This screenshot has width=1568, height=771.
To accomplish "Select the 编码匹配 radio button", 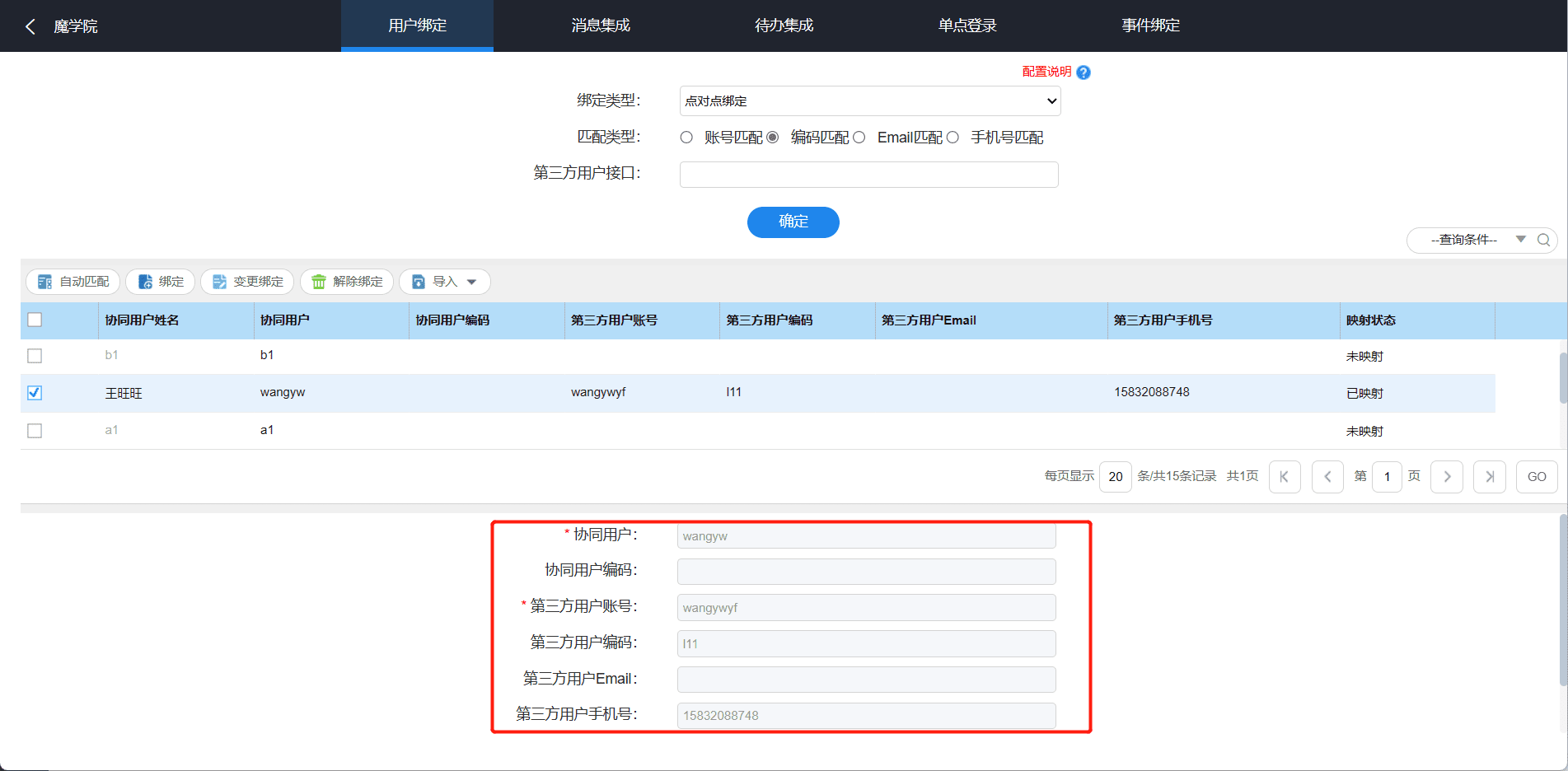I will pos(772,138).
